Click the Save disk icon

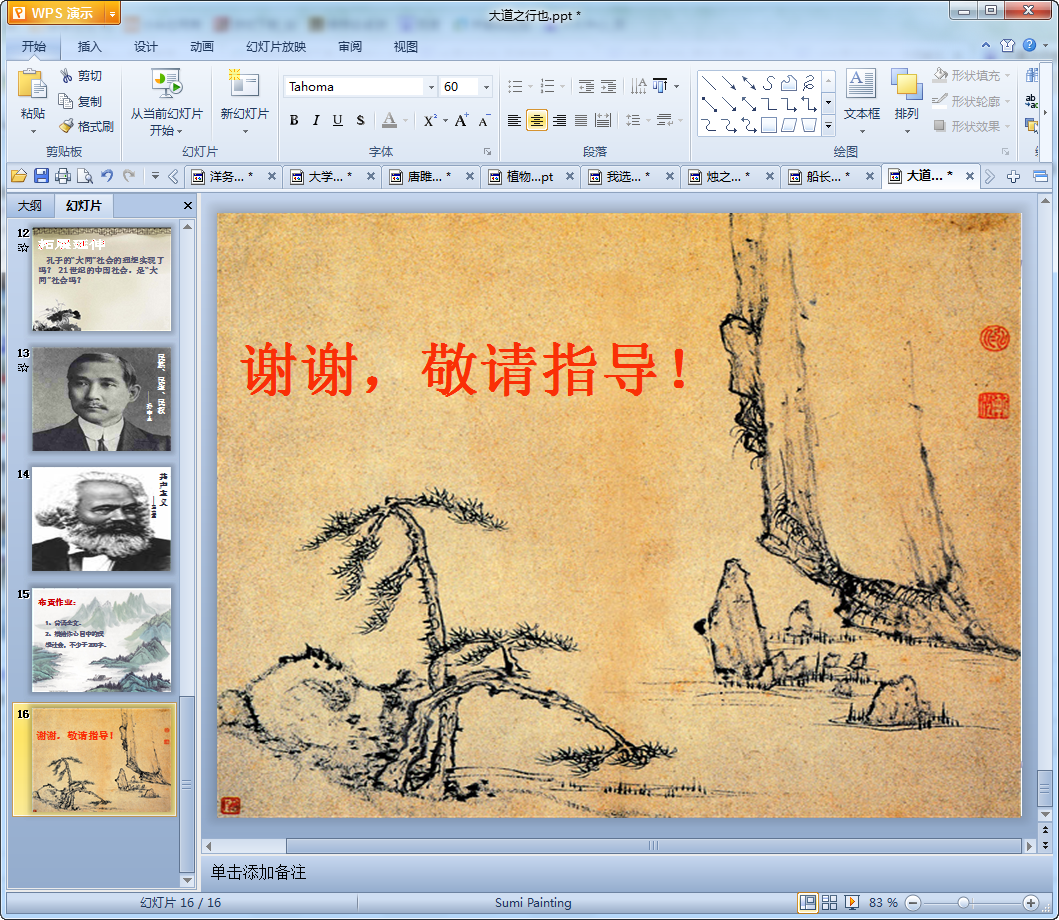41,176
